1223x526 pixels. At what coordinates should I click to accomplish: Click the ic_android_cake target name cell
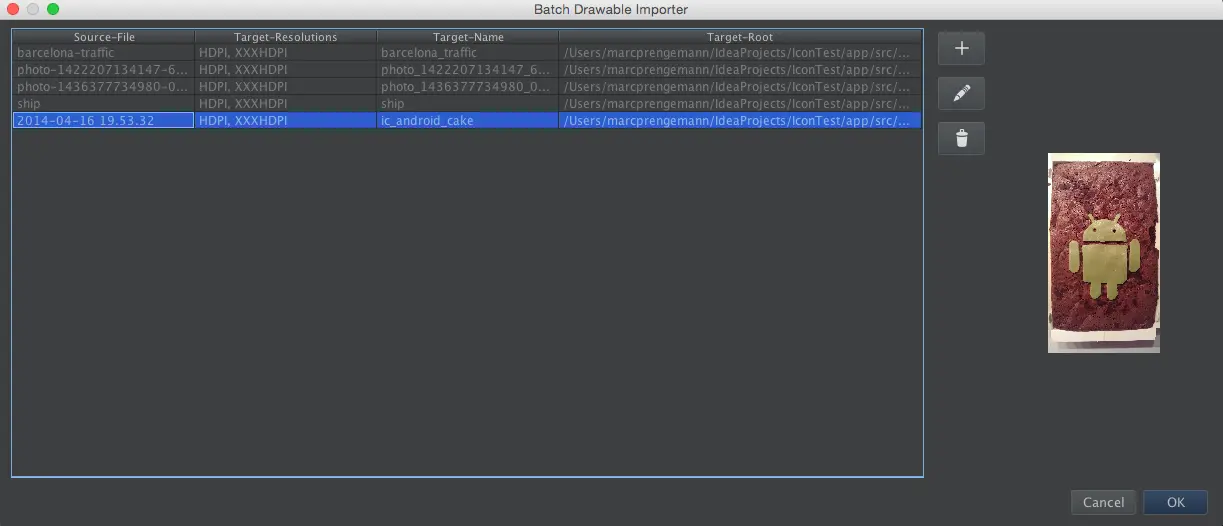468,120
